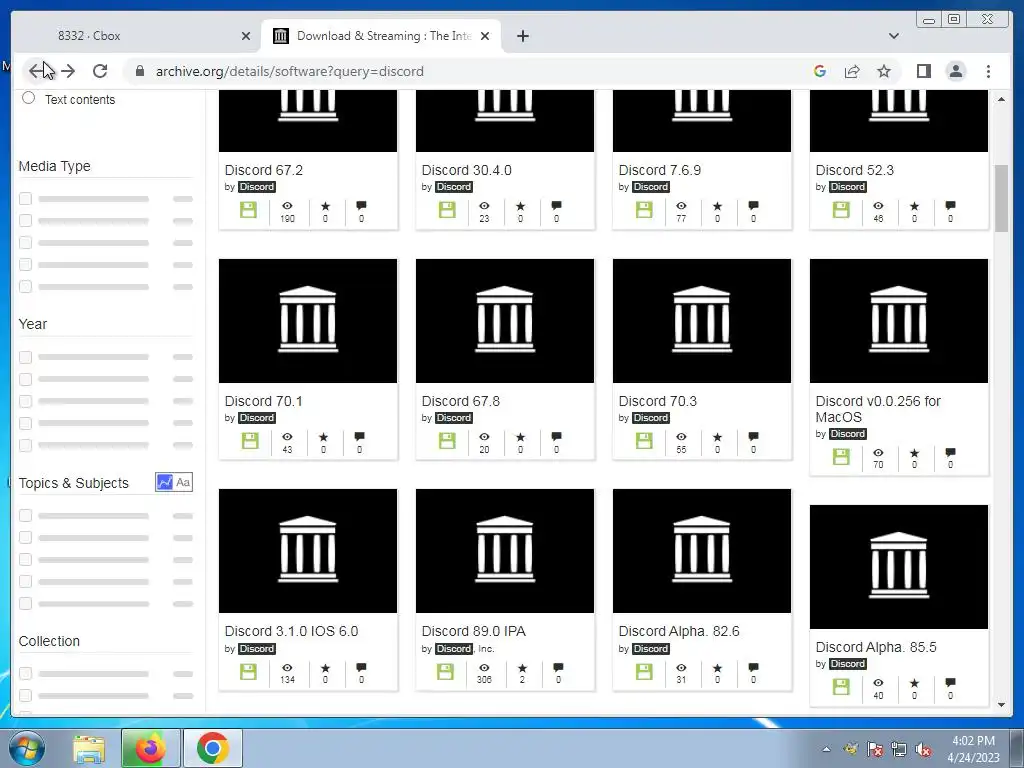Check the third Year filter checkbox
The height and width of the screenshot is (768, 1024).
click(25, 401)
